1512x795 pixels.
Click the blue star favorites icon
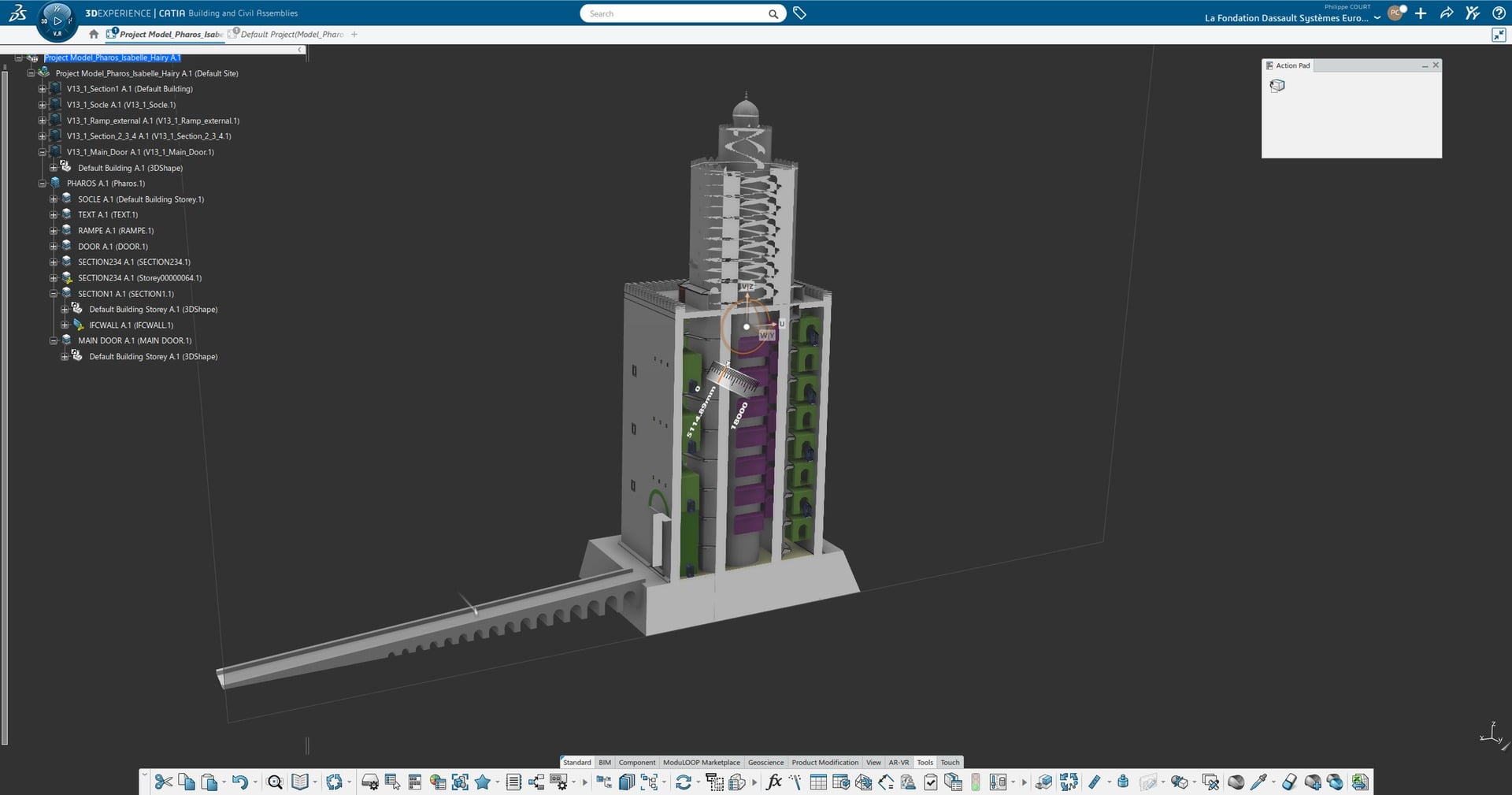point(483,782)
